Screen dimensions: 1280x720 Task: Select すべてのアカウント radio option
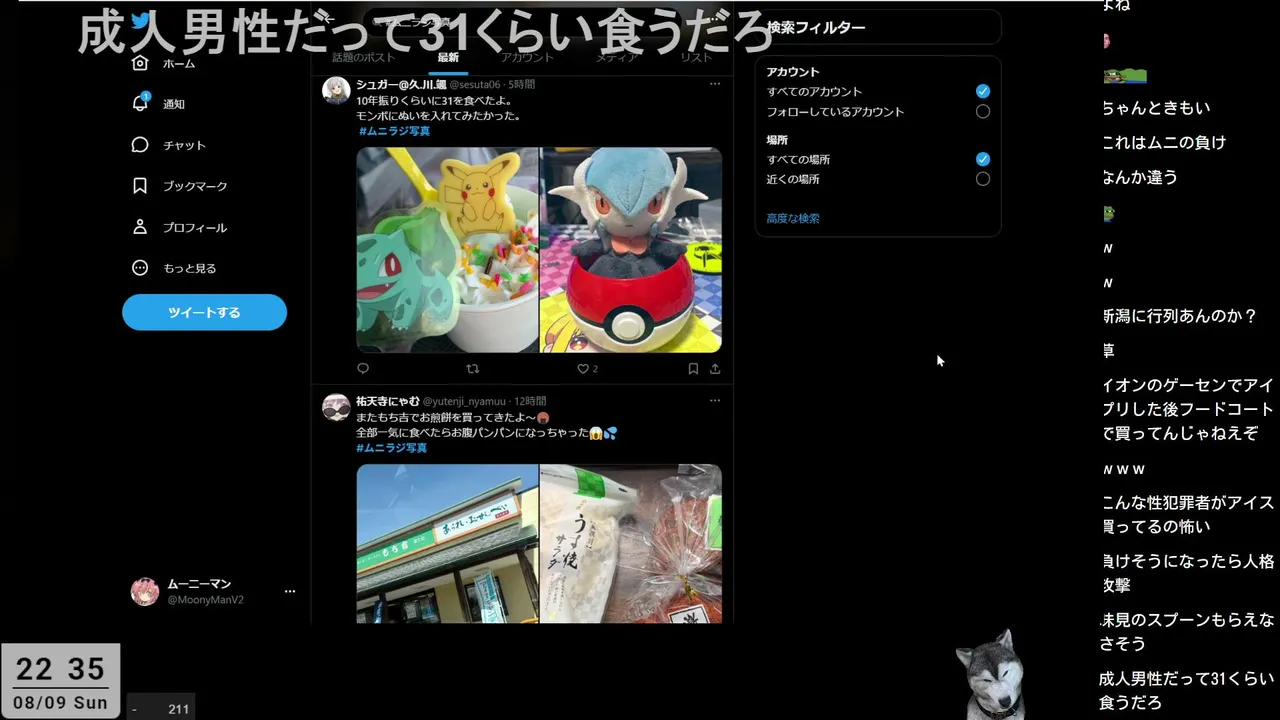click(983, 91)
